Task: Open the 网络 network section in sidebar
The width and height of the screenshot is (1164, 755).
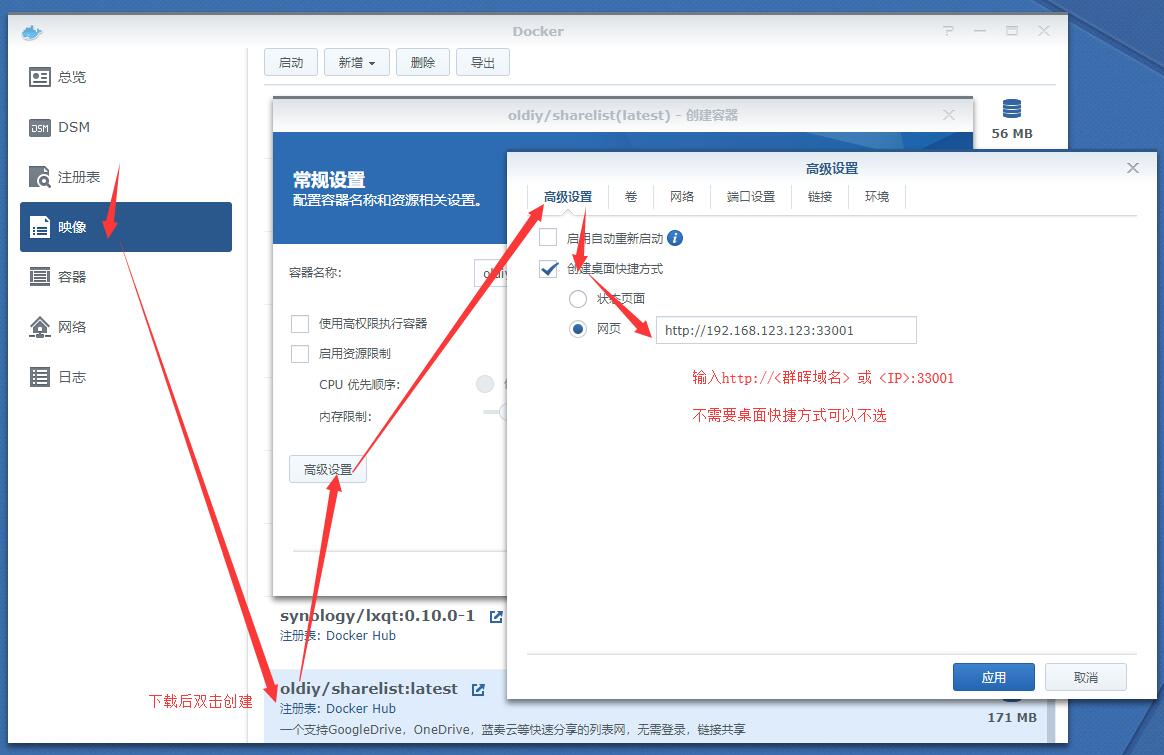Action: click(125, 327)
